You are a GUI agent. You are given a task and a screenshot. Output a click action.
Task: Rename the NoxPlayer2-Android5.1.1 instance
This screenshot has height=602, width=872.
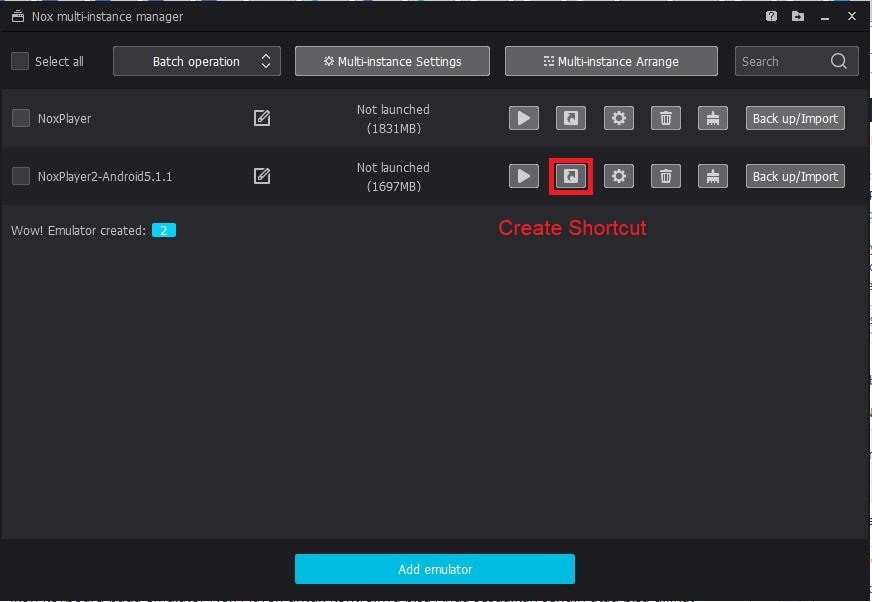click(262, 176)
